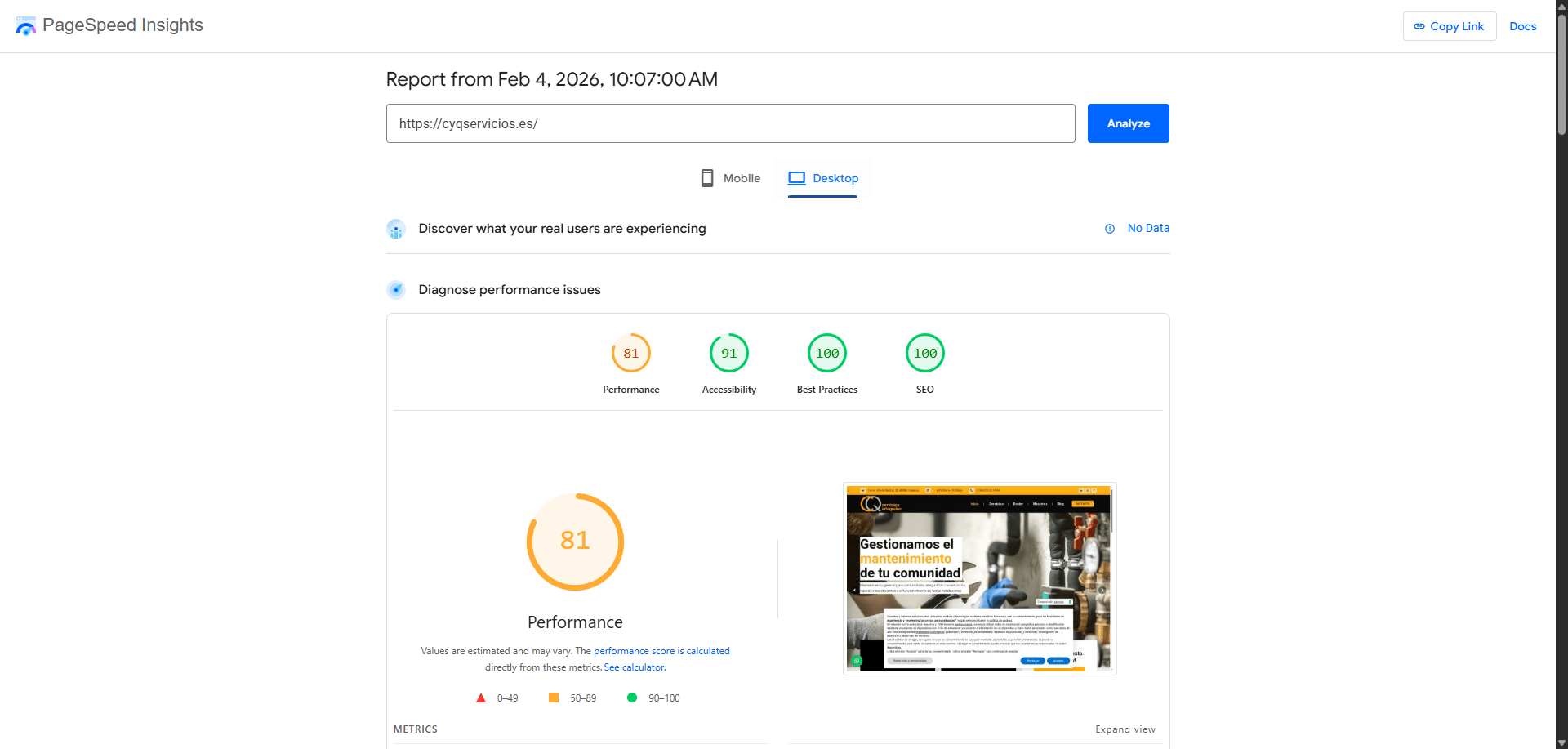Click the info icon beside No Data

click(1110, 229)
